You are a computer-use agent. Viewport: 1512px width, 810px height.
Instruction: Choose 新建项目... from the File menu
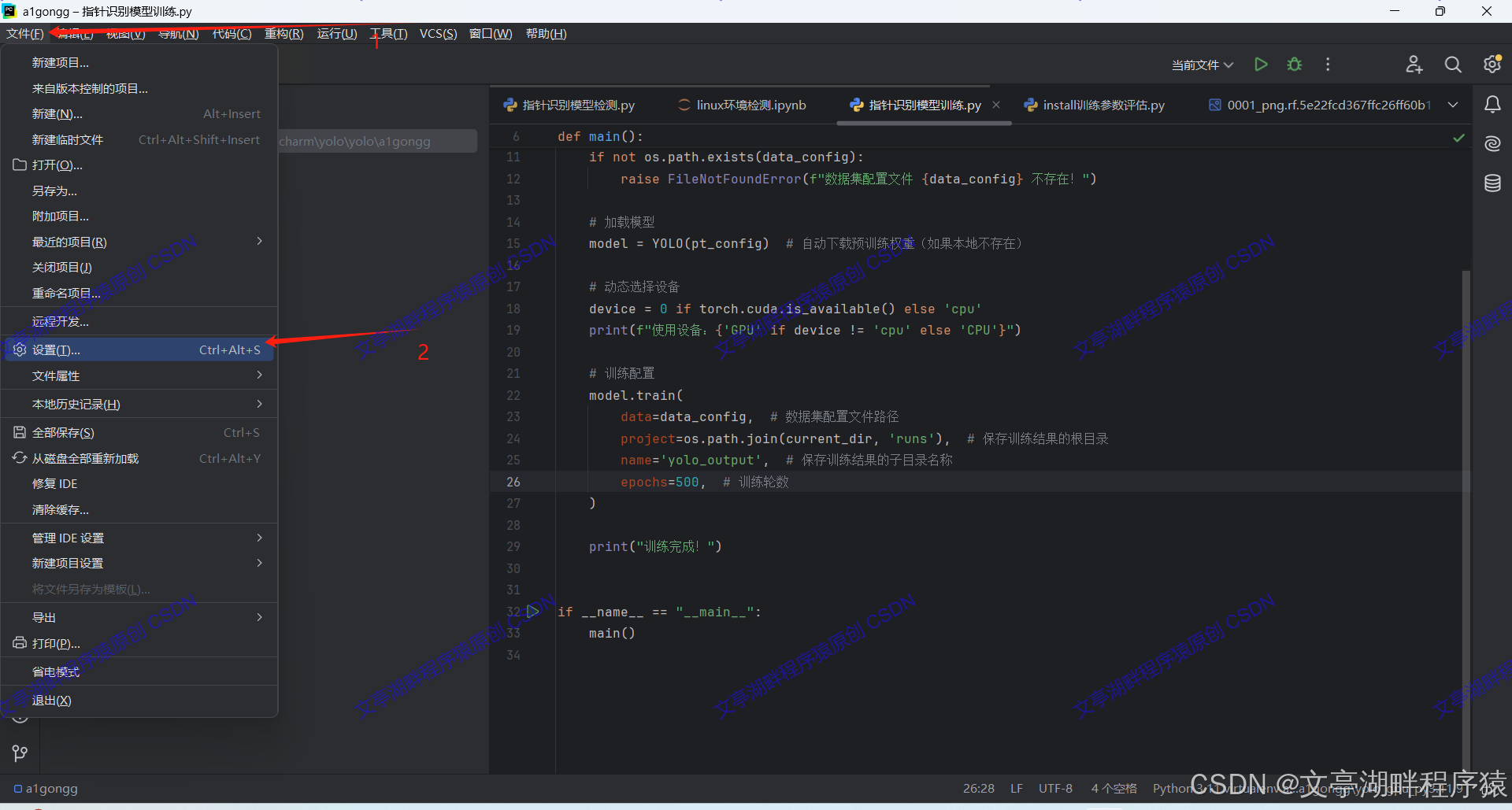tap(139, 62)
